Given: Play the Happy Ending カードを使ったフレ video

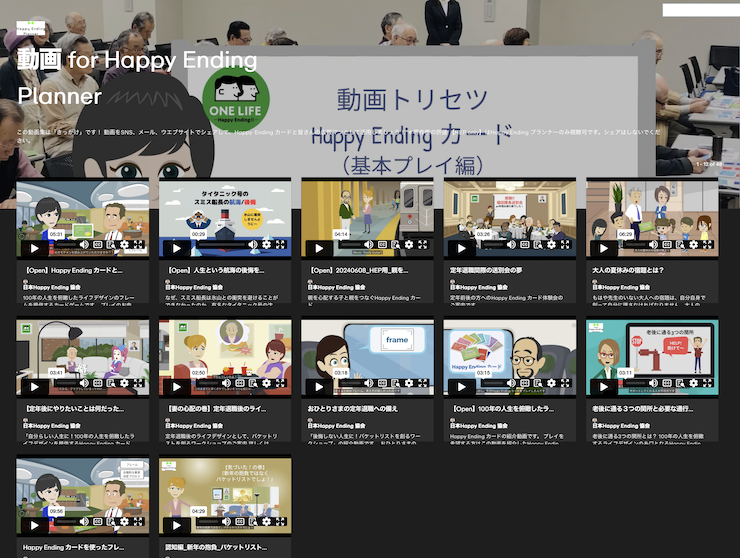Looking at the screenshot, I should 34,525.
